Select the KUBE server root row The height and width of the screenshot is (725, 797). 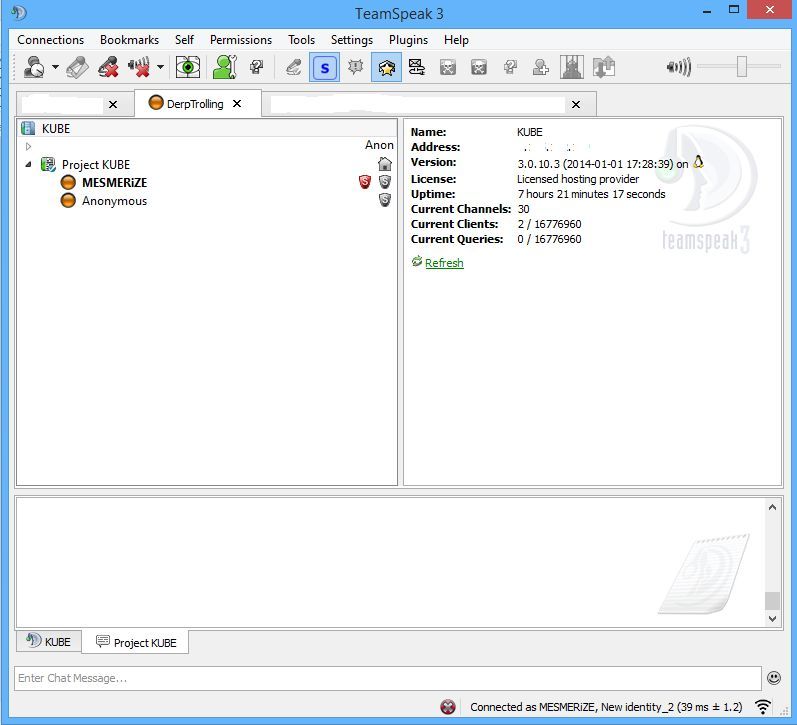(207, 128)
